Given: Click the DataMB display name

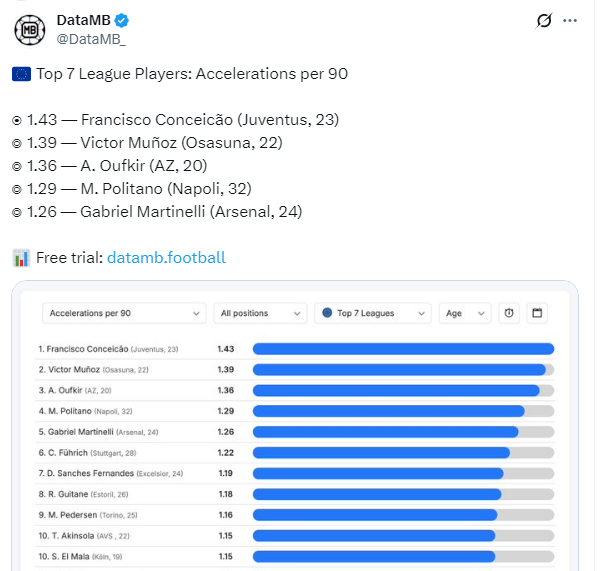Looking at the screenshot, I should tap(83, 20).
